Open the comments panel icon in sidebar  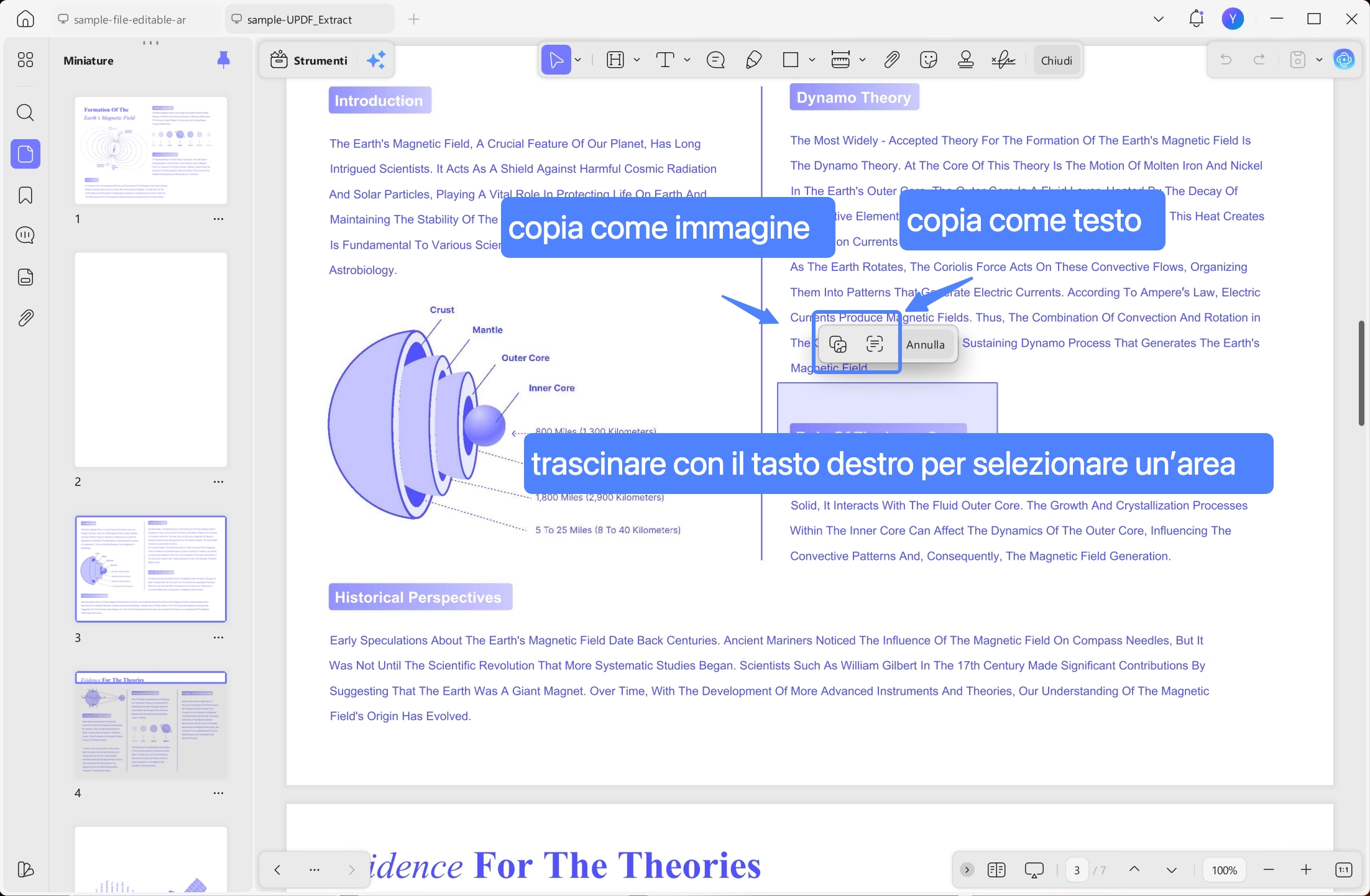25,235
